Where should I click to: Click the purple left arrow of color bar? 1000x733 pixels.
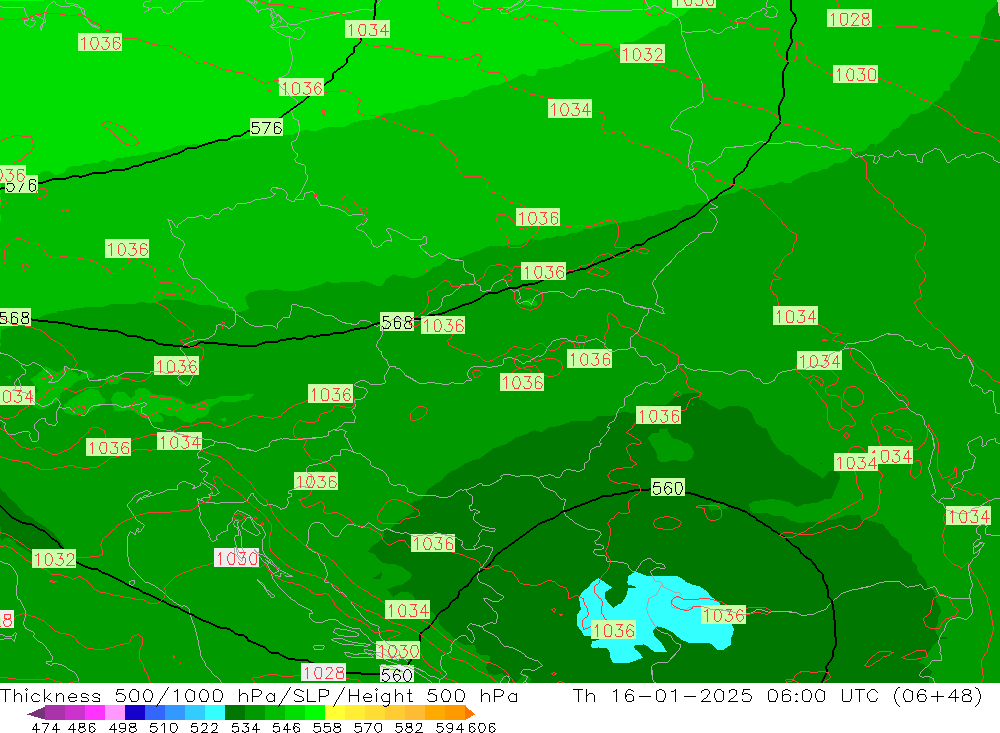point(36,713)
